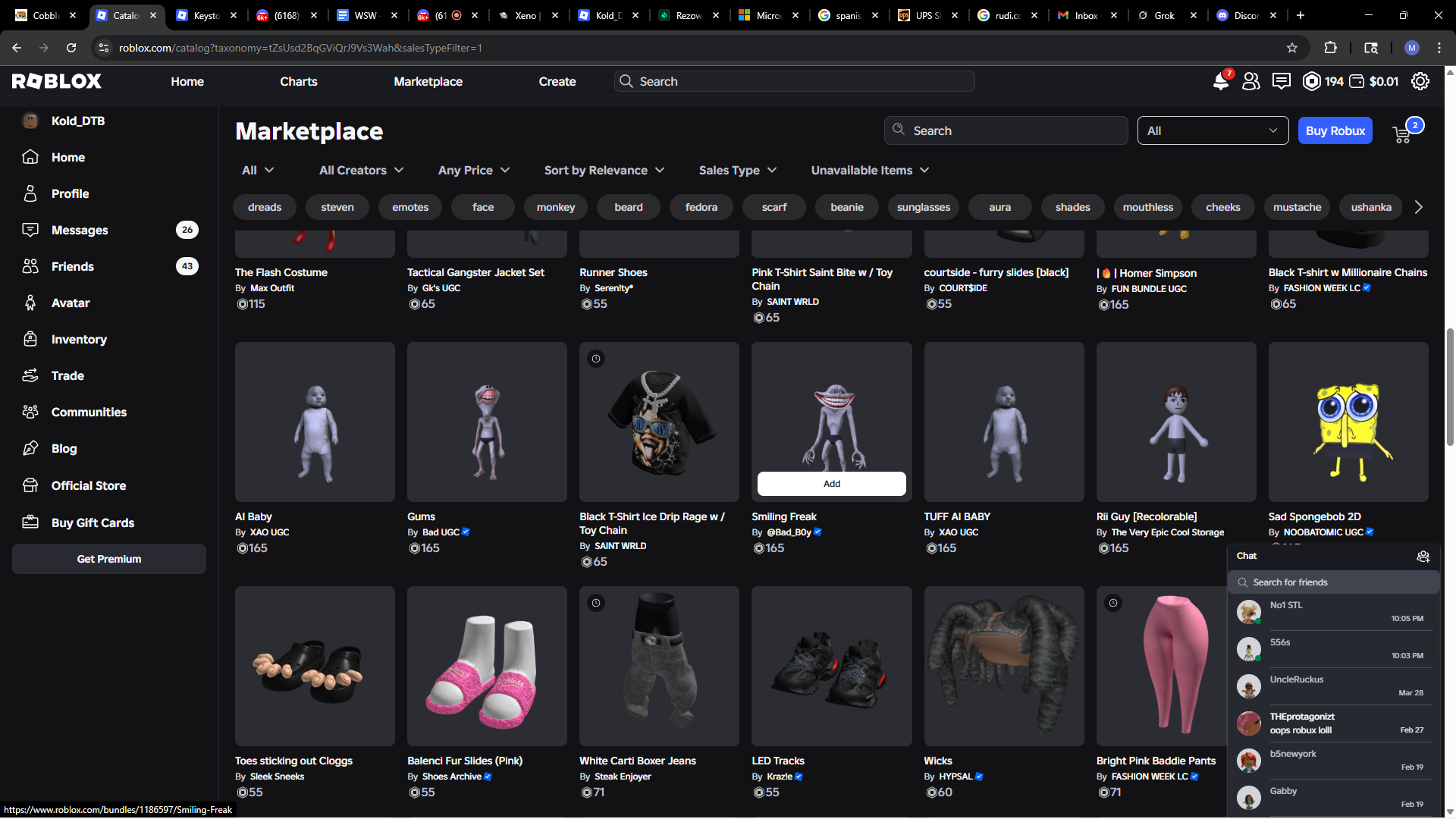
Task: Click the Buy Robux button
Action: [x=1335, y=130]
